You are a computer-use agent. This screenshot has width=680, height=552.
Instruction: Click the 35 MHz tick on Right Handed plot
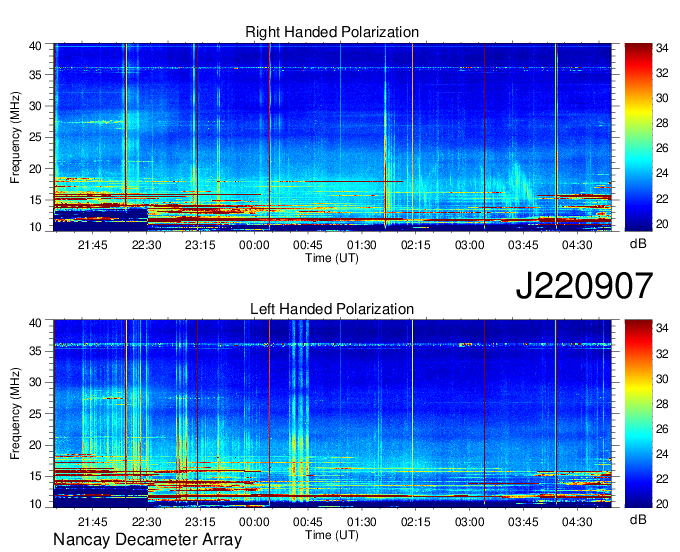click(x=35, y=75)
